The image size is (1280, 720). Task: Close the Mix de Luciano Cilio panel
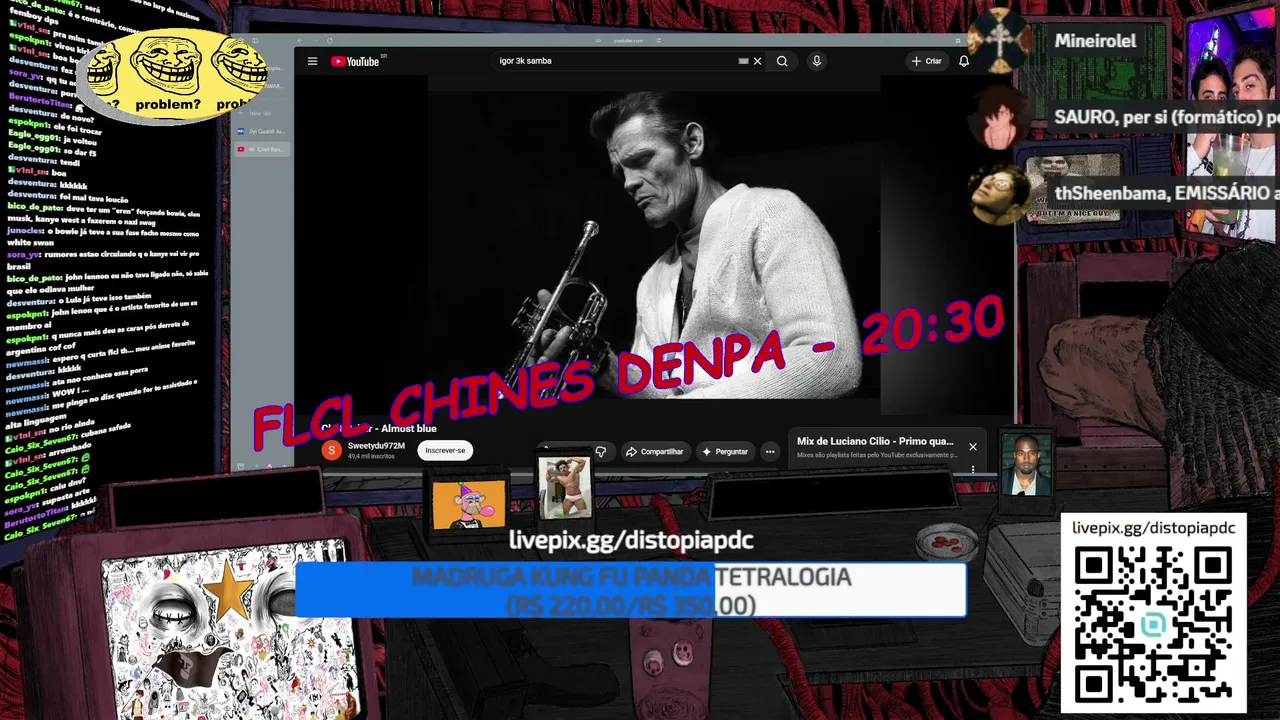[x=972, y=447]
